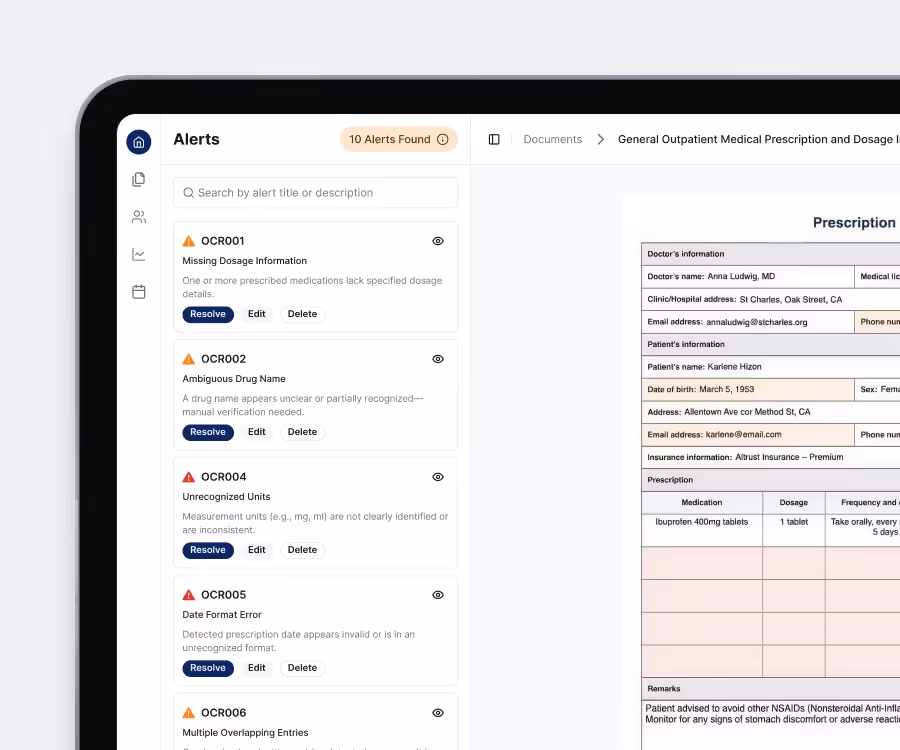900x750 pixels.
Task: Click the Dosage column header
Action: coord(794,503)
